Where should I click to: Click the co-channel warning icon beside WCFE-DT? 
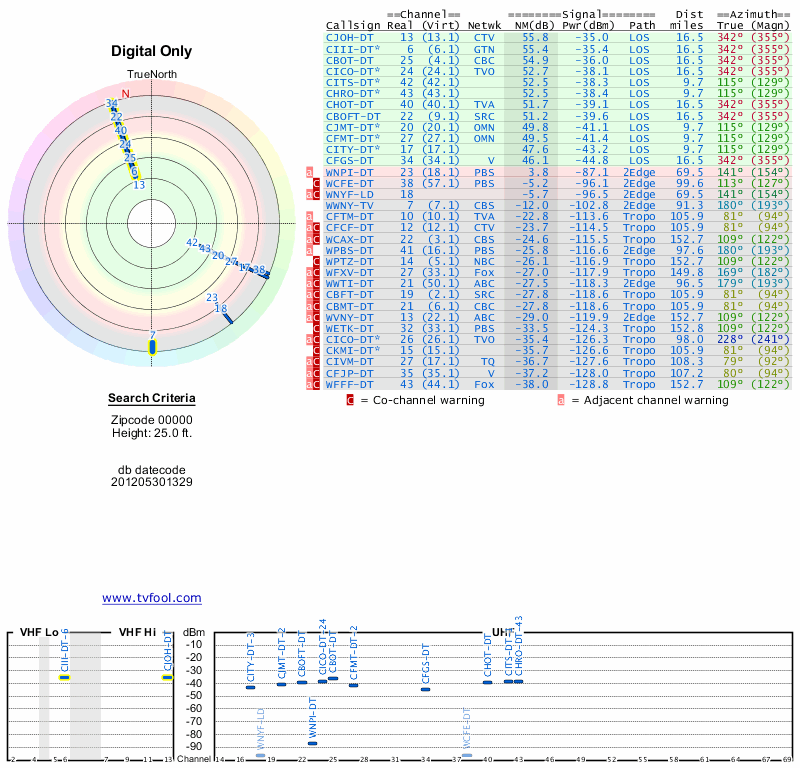coord(317,184)
